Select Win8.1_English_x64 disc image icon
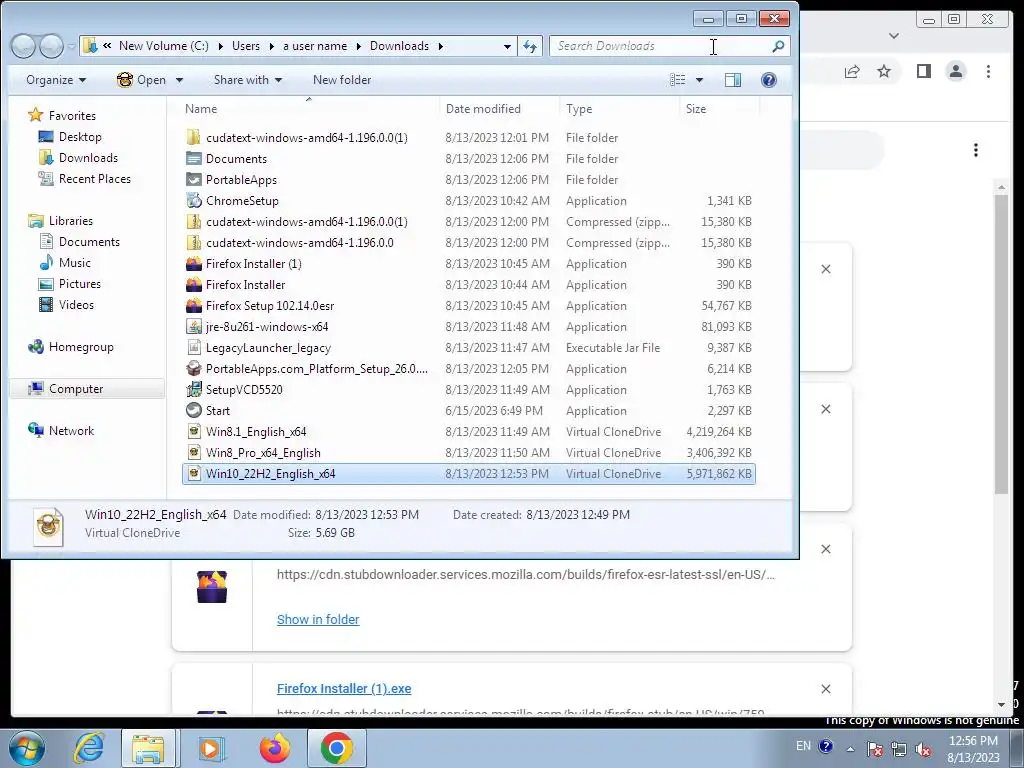This screenshot has height=768, width=1024. [x=193, y=432]
